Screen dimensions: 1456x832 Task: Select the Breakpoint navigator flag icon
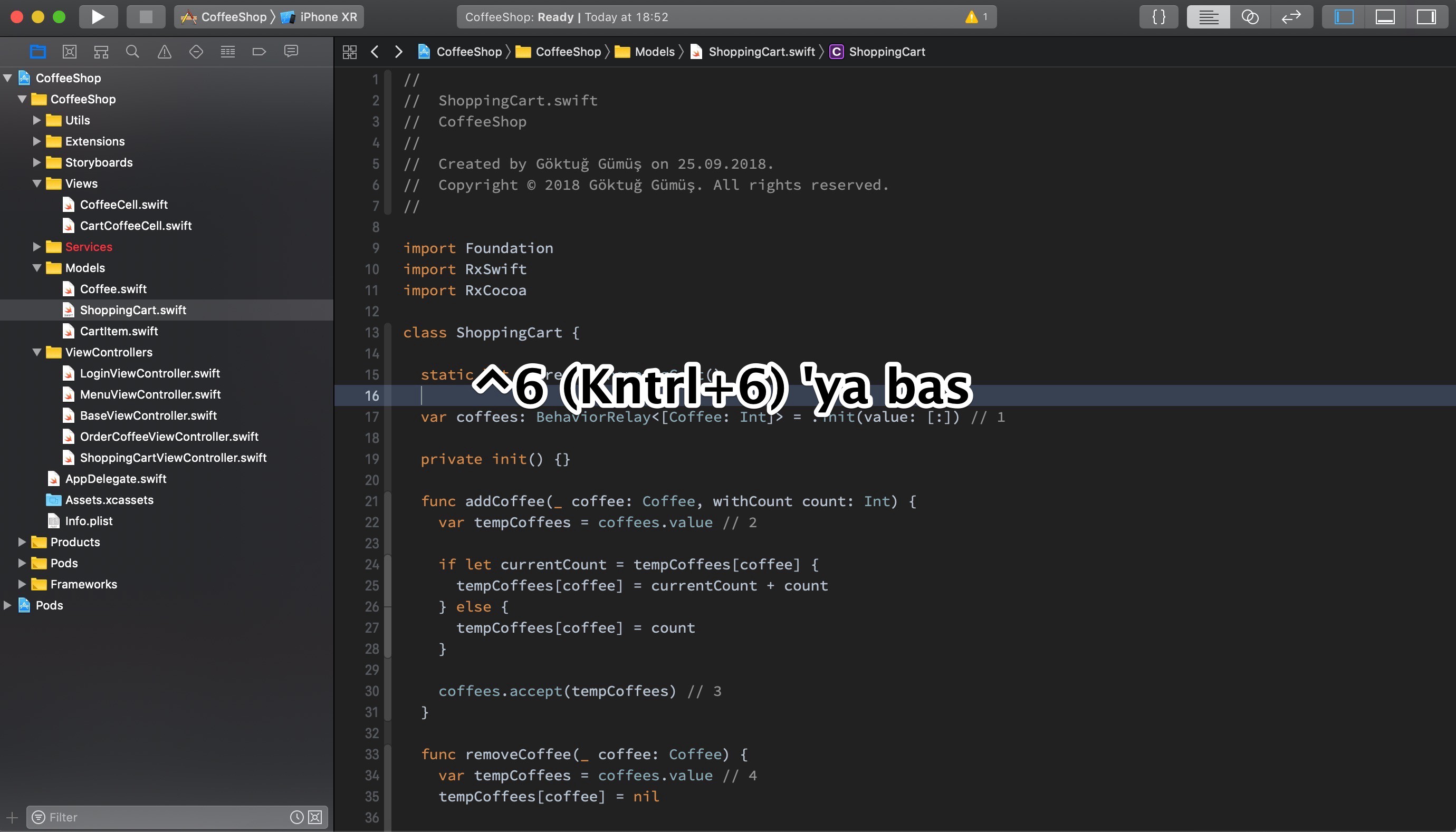point(260,52)
